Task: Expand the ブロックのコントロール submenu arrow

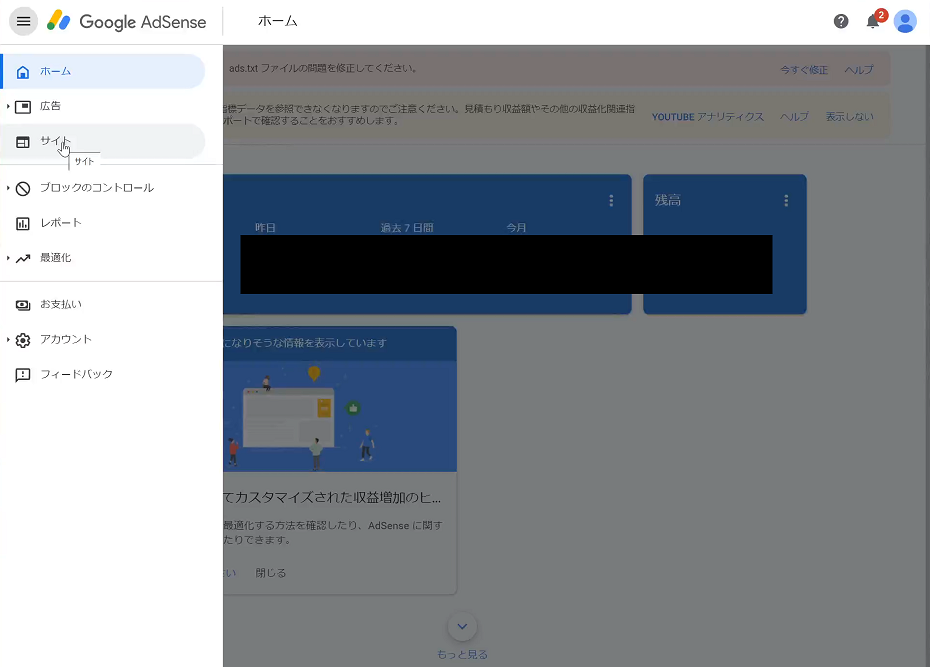Action: pyautogui.click(x=8, y=188)
